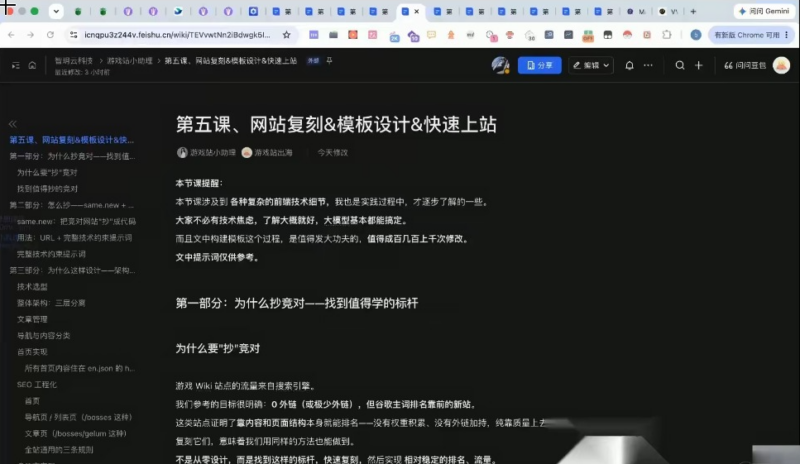
Task: Click the document title 第五课、网站复刻&模板设计&快速上站
Action: click(336, 125)
